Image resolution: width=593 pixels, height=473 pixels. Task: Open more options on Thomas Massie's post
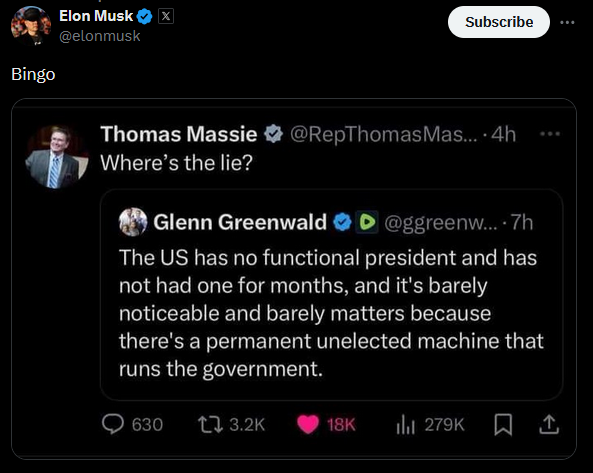coord(550,133)
